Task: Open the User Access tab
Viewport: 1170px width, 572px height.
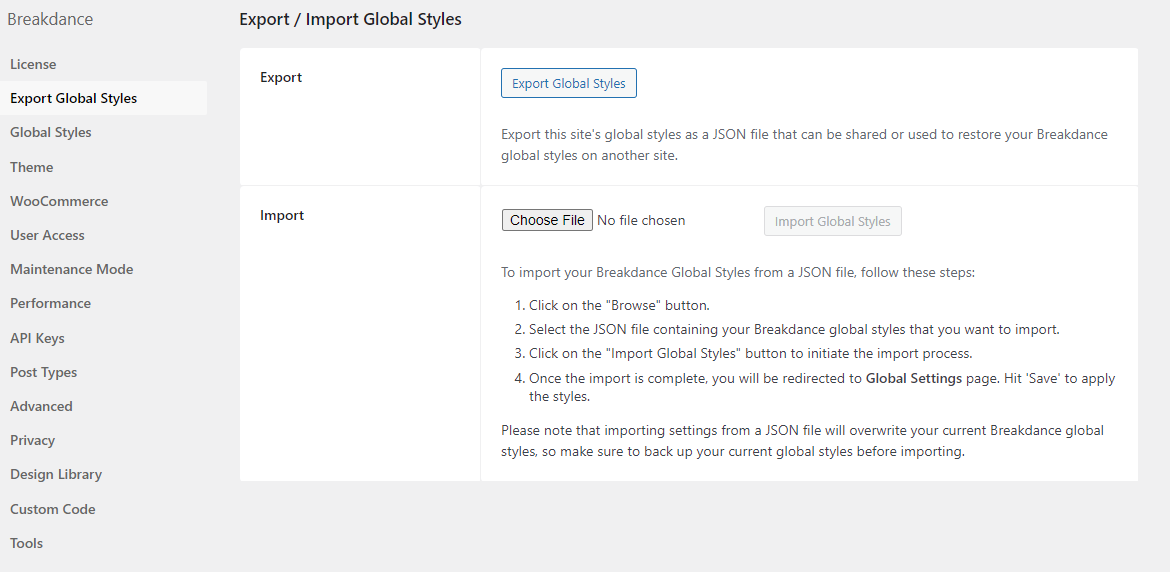Action: tap(47, 235)
